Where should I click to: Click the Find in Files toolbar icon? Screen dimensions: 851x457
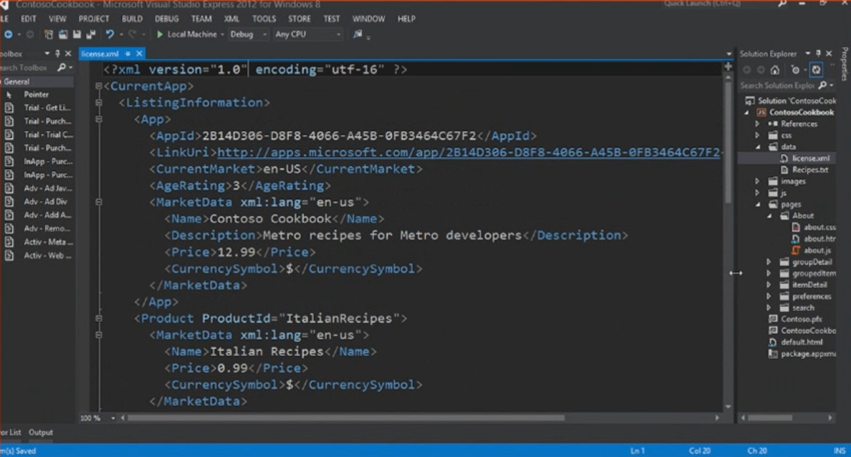tap(357, 34)
